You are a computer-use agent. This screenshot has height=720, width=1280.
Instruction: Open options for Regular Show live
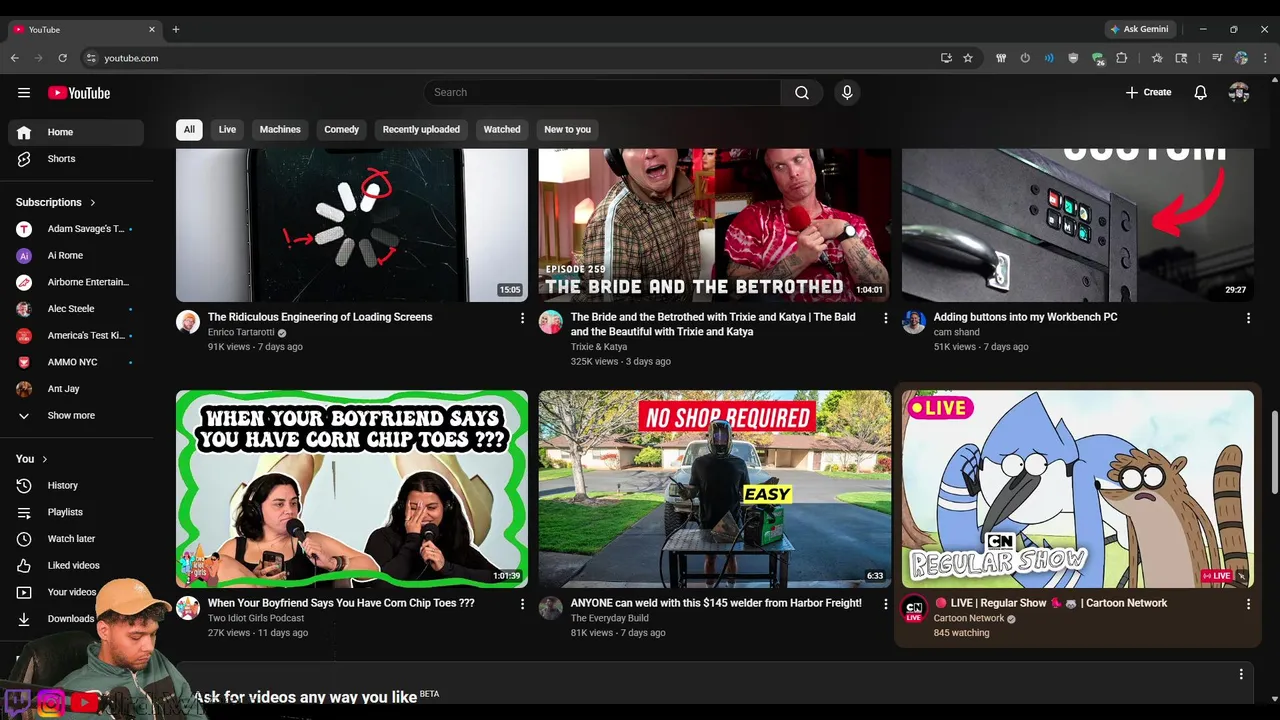coord(1248,604)
